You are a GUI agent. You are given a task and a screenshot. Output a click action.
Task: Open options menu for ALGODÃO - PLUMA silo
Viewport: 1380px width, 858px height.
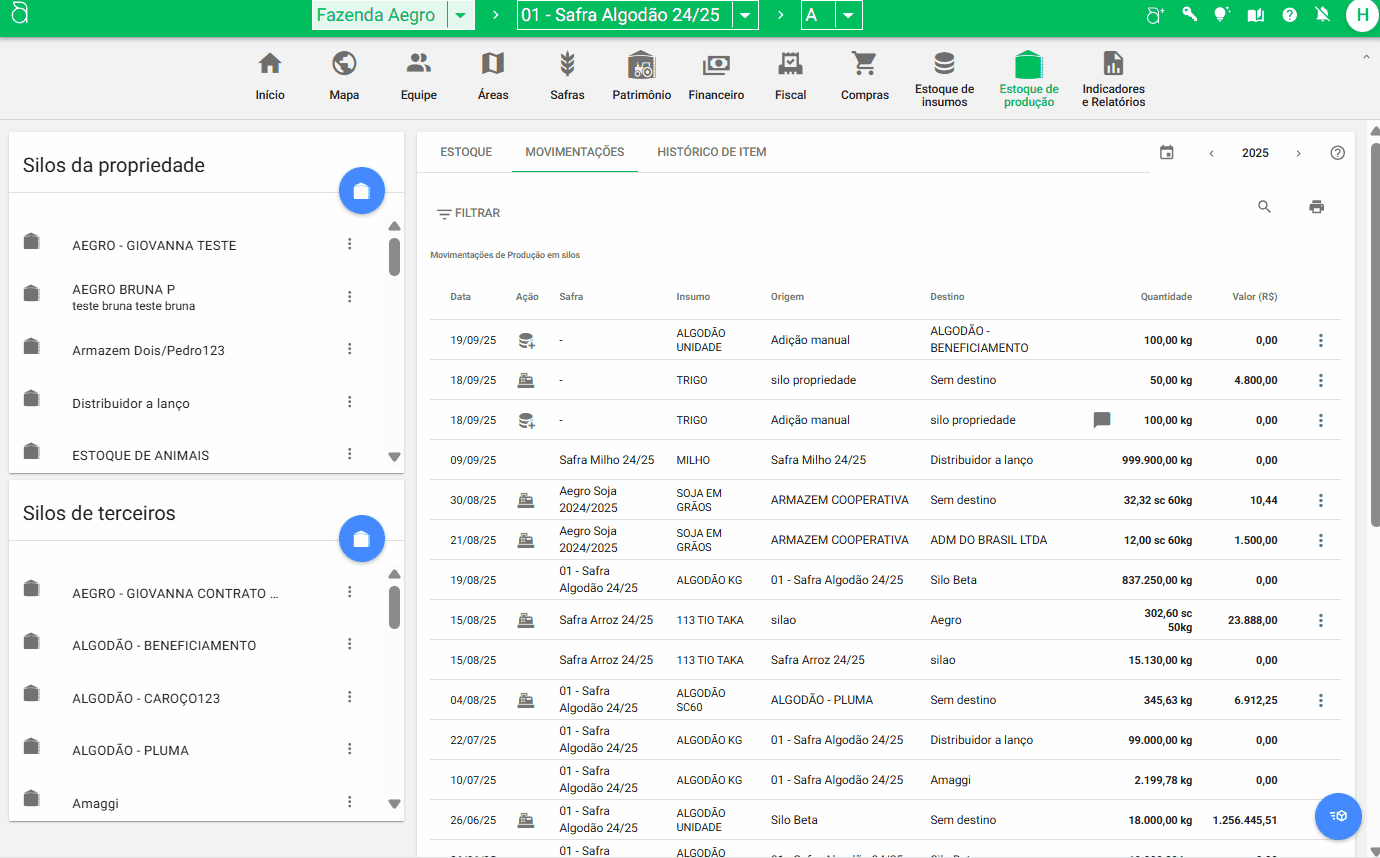click(350, 749)
